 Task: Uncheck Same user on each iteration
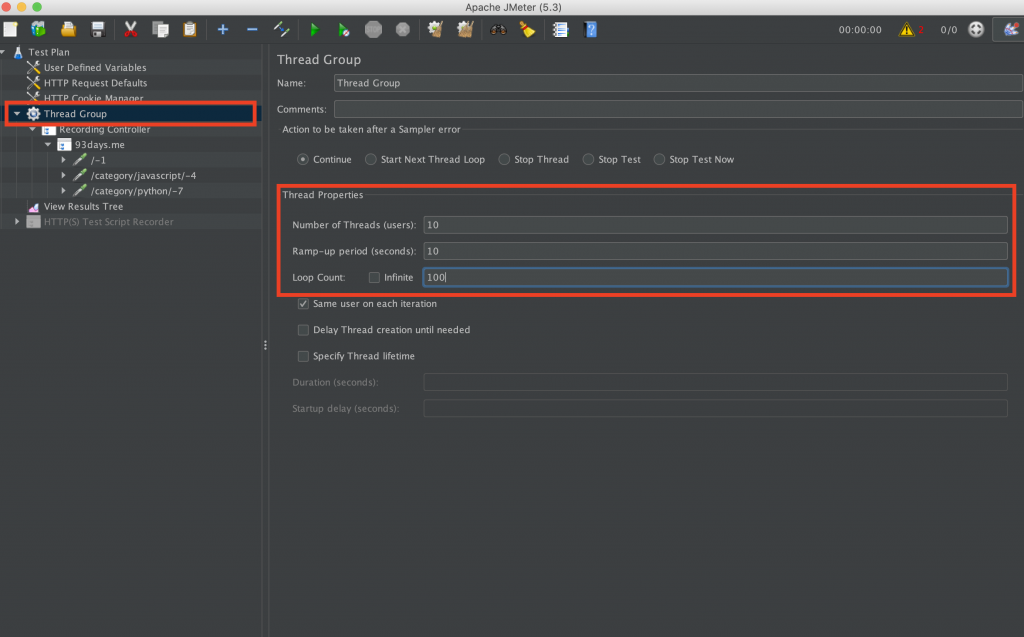(x=303, y=304)
